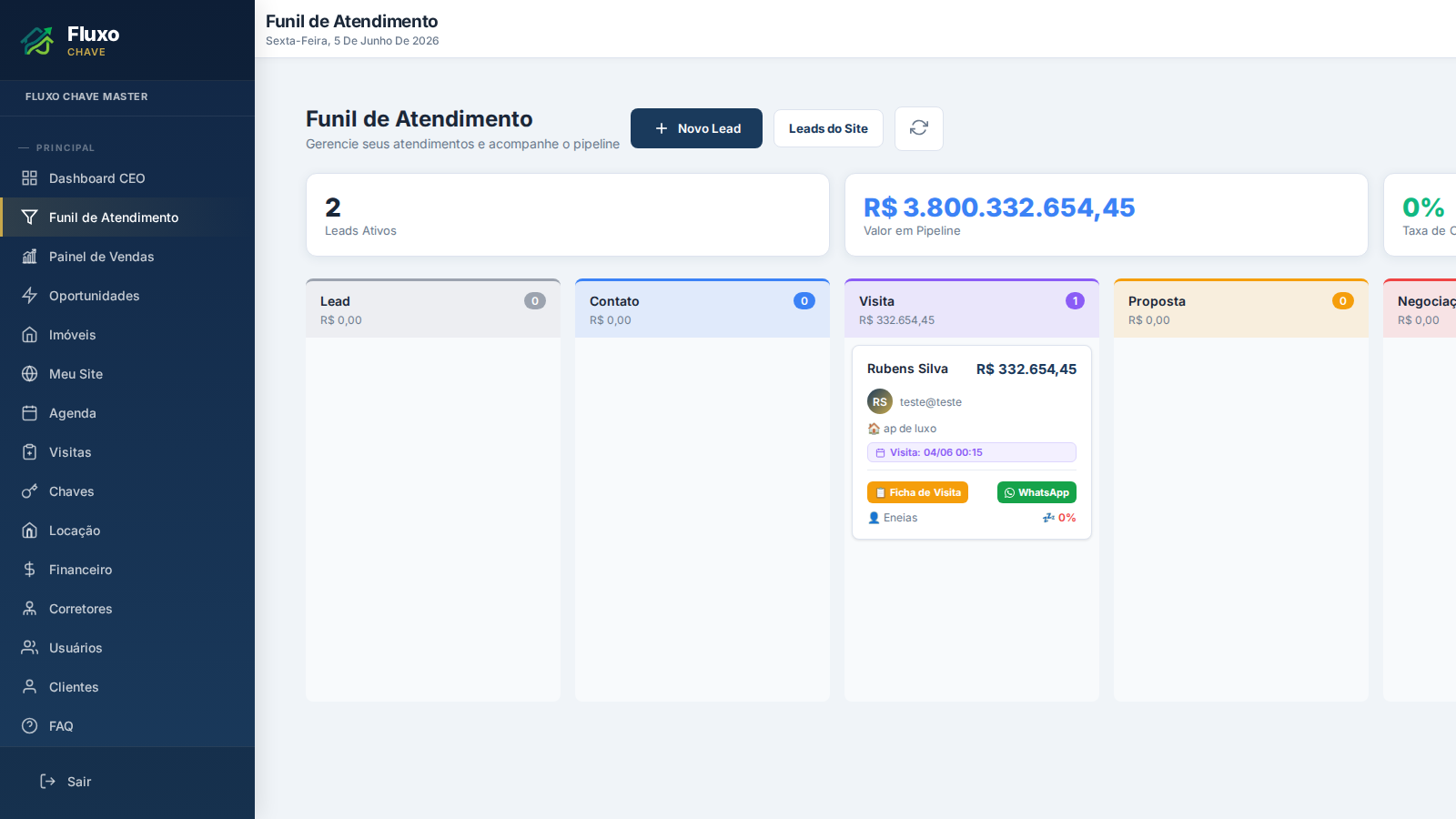1456x819 pixels.
Task: Click the Sair logout arrow icon
Action: [x=48, y=782]
